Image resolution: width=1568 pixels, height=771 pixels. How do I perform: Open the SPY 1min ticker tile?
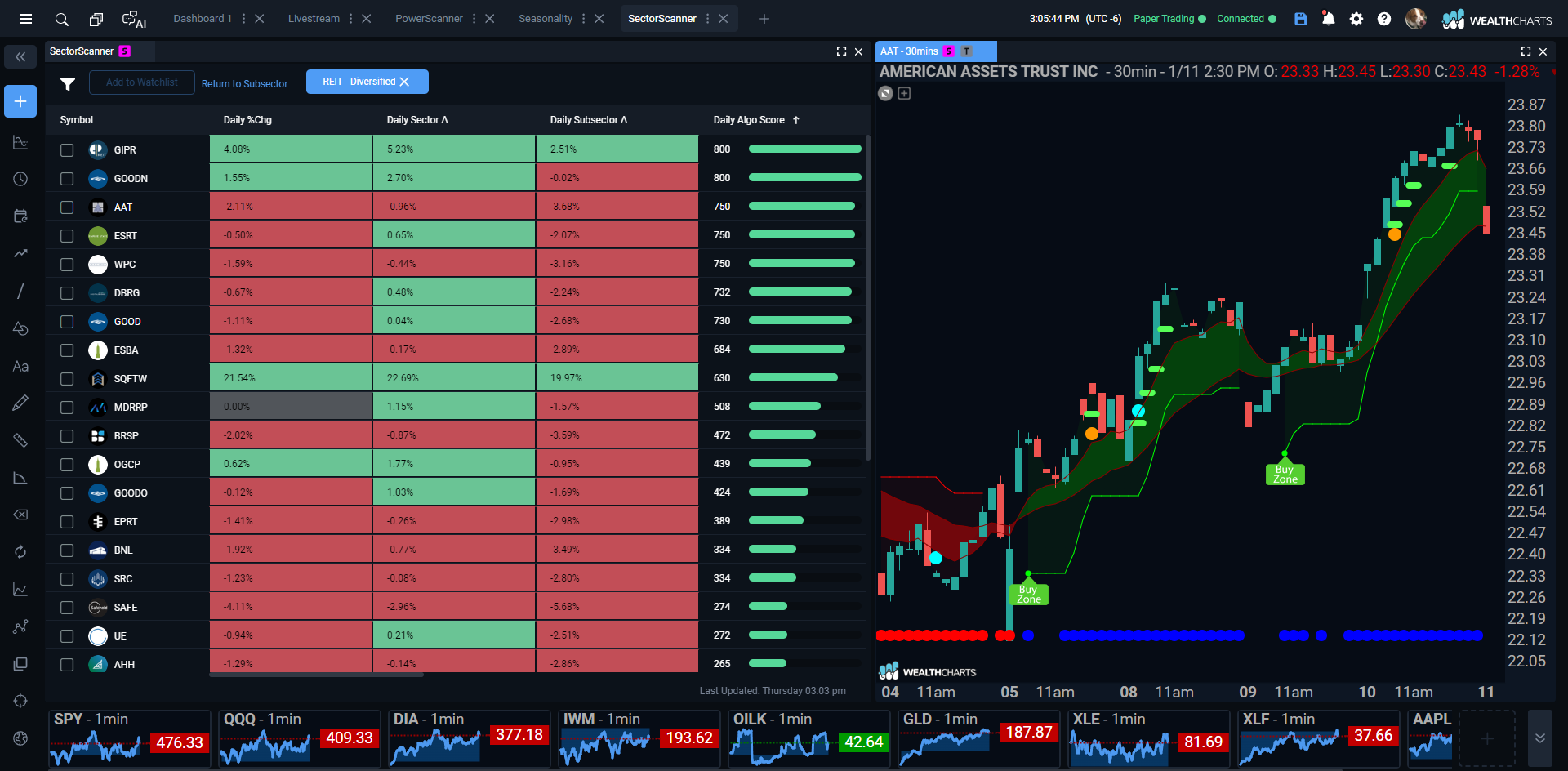130,738
